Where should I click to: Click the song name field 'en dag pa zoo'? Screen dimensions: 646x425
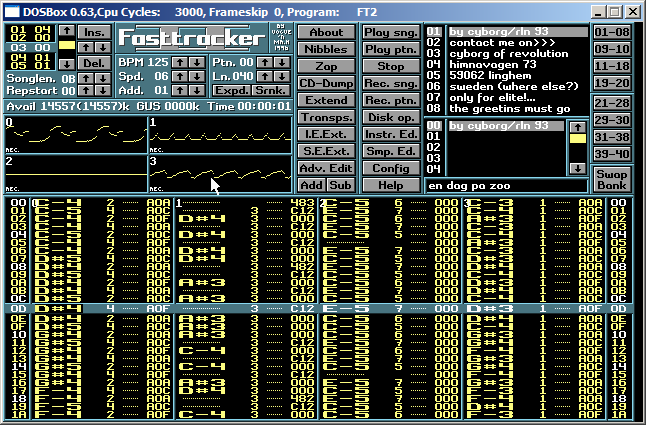coord(506,186)
